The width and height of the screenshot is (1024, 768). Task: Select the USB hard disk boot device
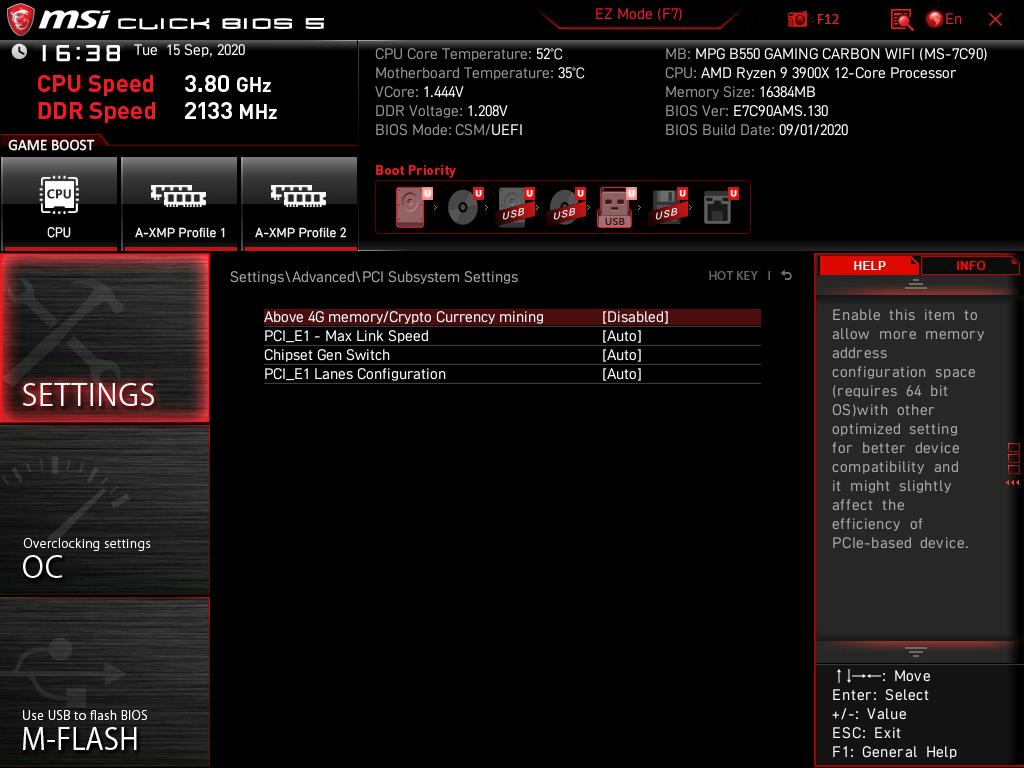(516, 207)
